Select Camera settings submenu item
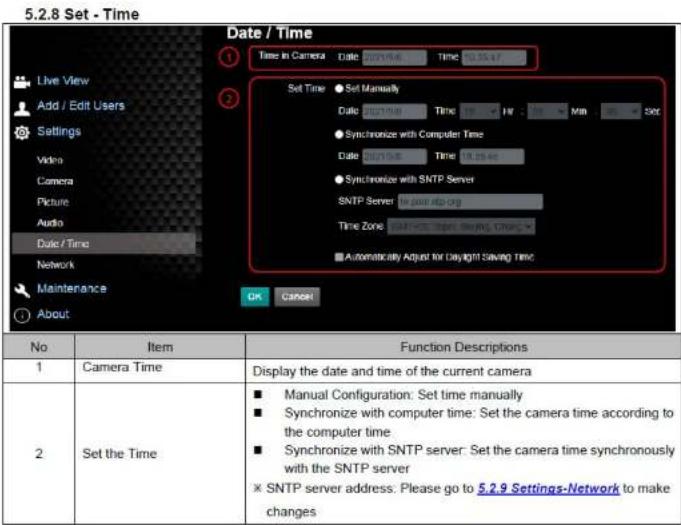The image size is (681, 525). tap(55, 181)
